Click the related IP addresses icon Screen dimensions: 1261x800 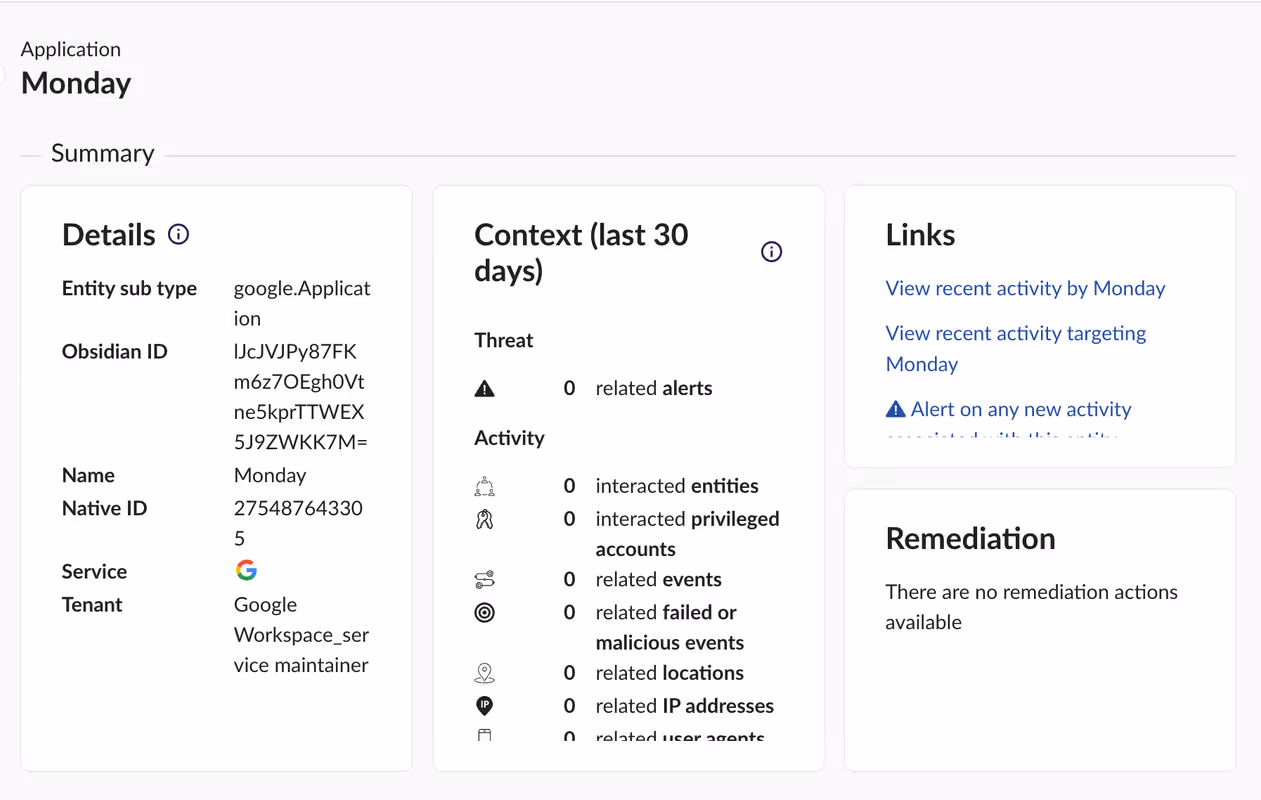(485, 706)
